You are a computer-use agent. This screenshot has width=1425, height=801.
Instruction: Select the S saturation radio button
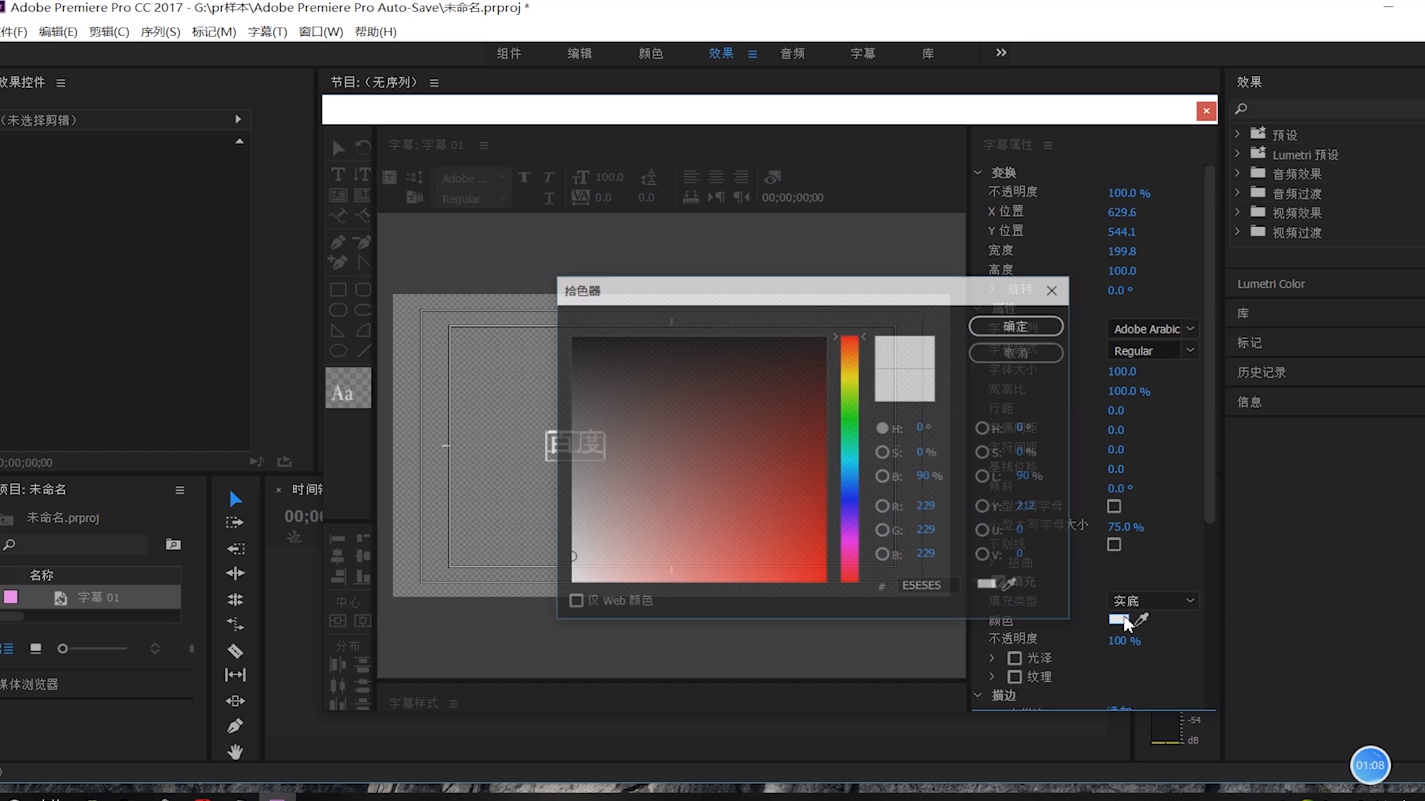882,452
